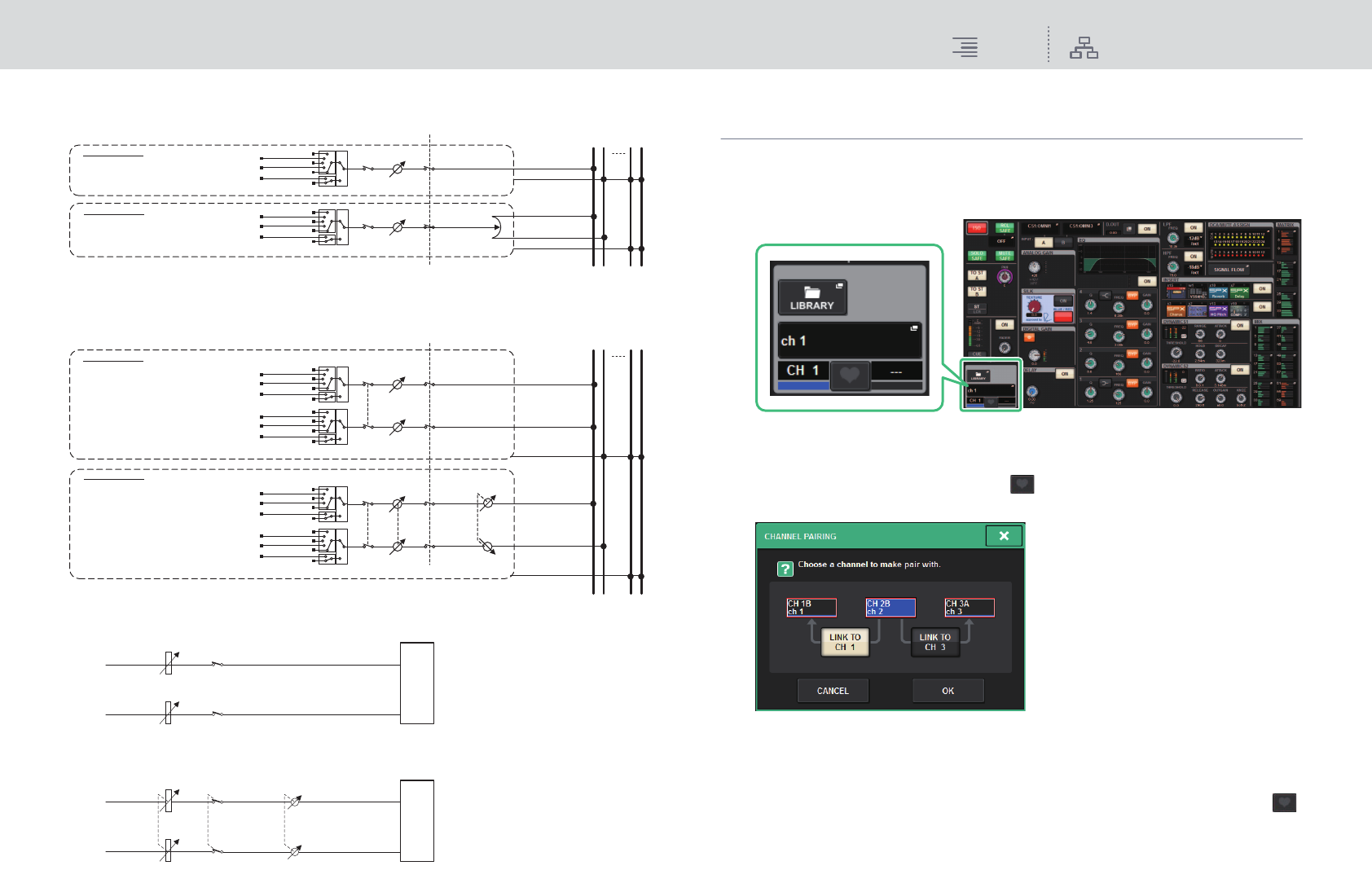The image size is (1372, 870).
Task: Toggle the LPF ON button
Action: point(1194,227)
